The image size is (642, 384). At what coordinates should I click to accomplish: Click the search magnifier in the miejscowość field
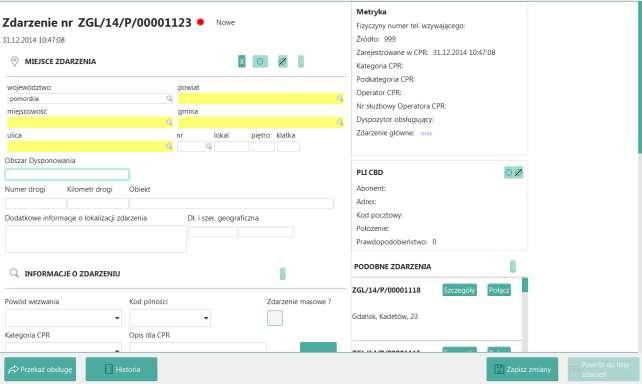(x=169, y=122)
